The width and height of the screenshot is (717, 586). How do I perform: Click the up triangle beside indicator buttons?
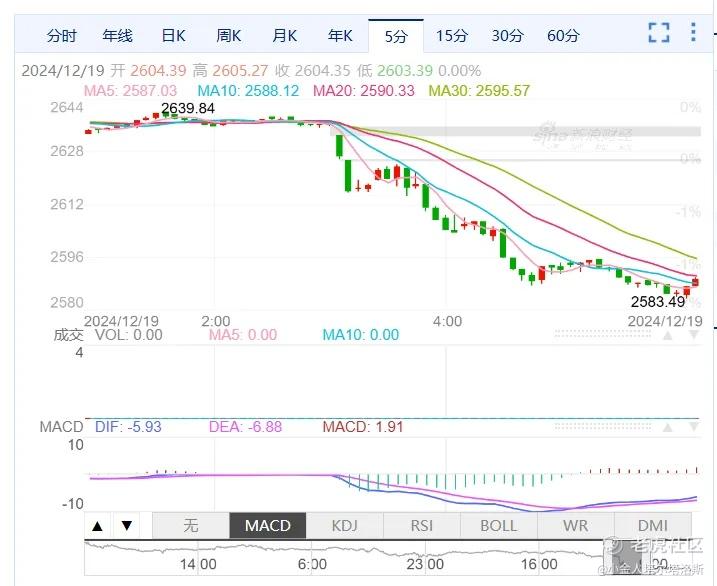point(97,526)
